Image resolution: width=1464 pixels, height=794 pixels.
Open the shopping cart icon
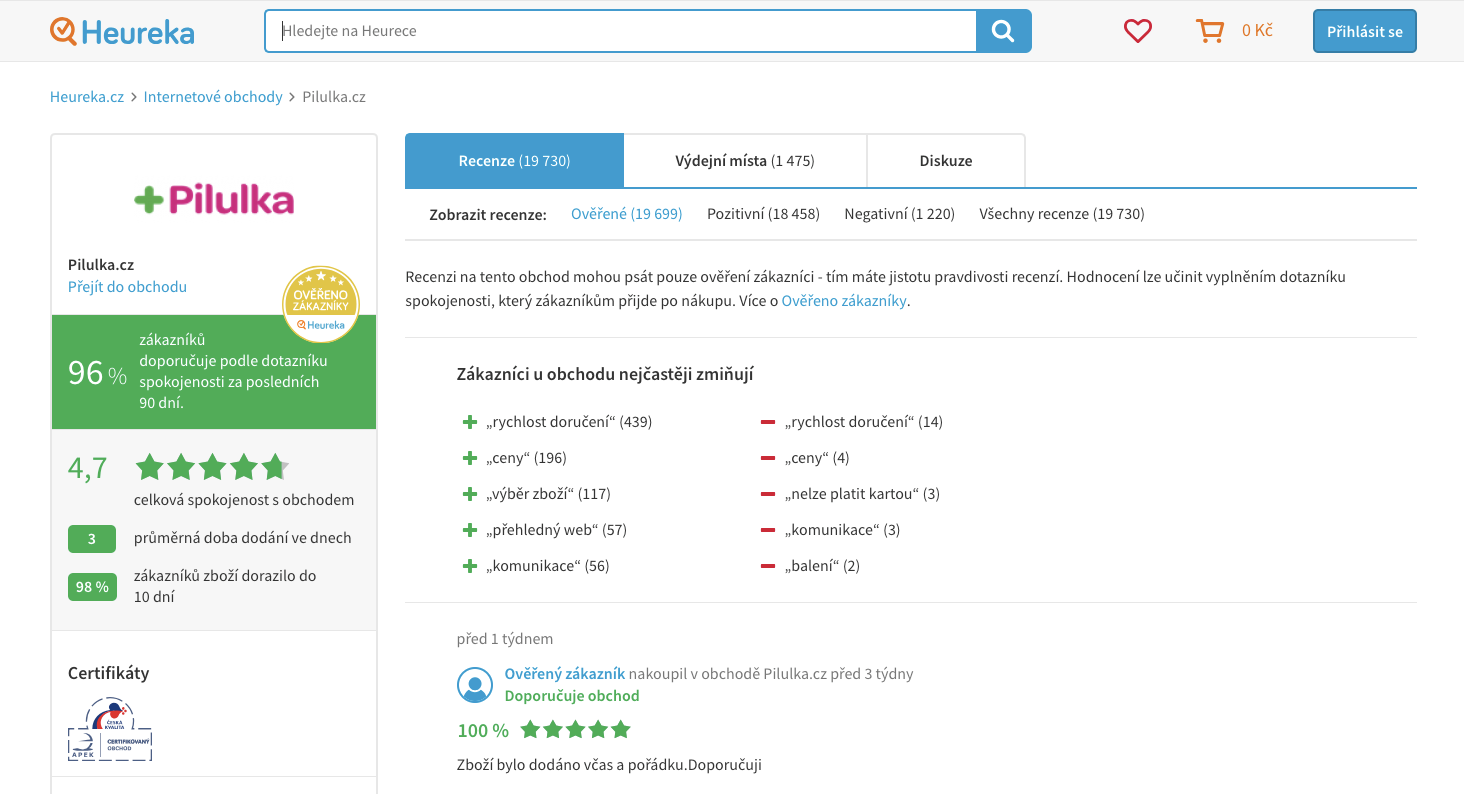[x=1210, y=31]
